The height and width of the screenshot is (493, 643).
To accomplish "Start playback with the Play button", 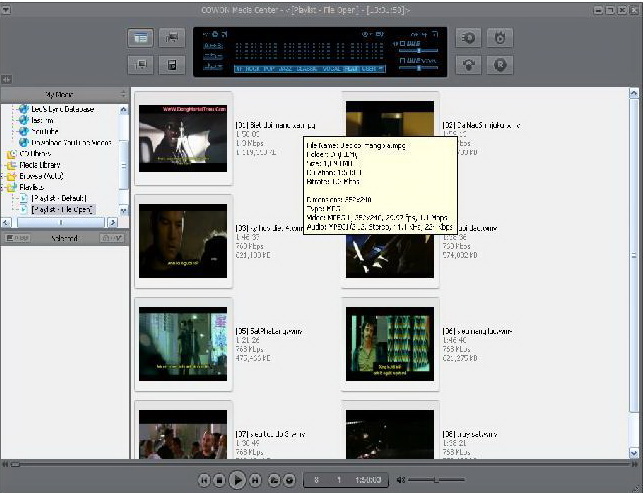I will click(237, 479).
